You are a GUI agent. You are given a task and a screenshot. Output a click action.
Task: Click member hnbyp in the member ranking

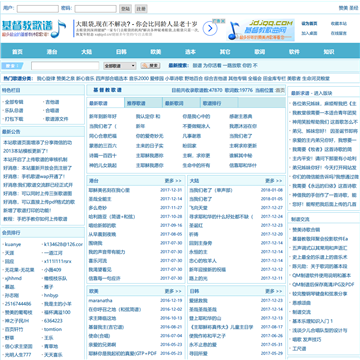(x=51, y=295)
